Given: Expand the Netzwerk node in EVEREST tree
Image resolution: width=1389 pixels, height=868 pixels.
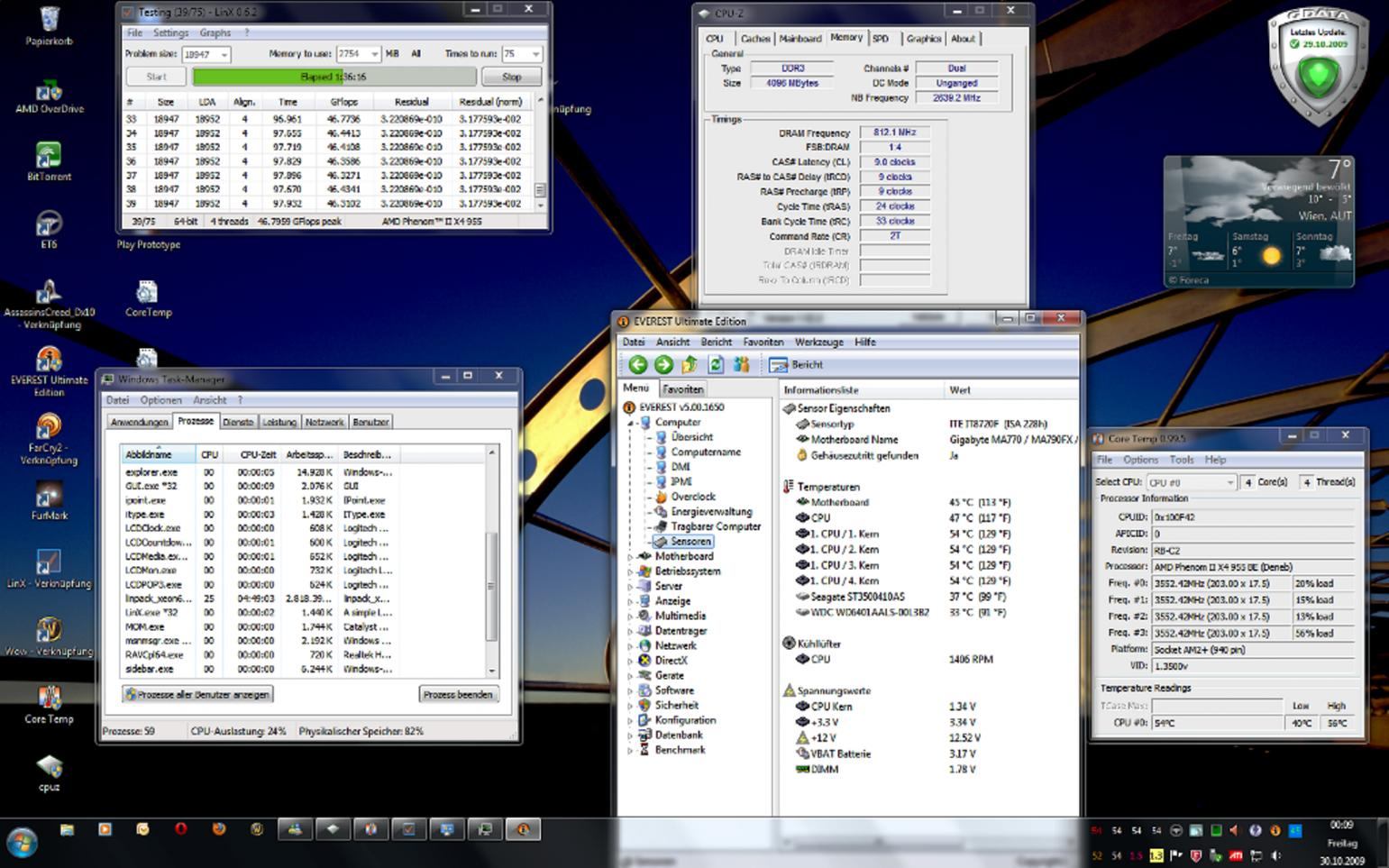Looking at the screenshot, I should (630, 646).
